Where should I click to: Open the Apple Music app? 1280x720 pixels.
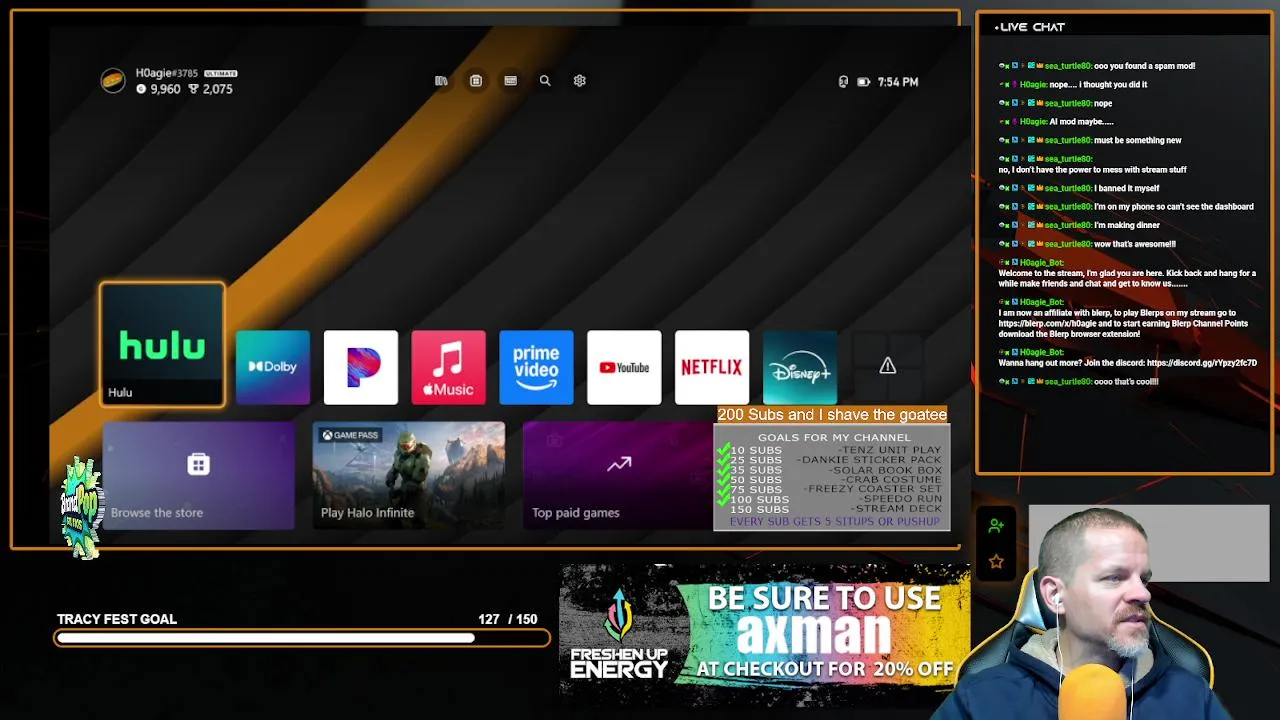448,367
